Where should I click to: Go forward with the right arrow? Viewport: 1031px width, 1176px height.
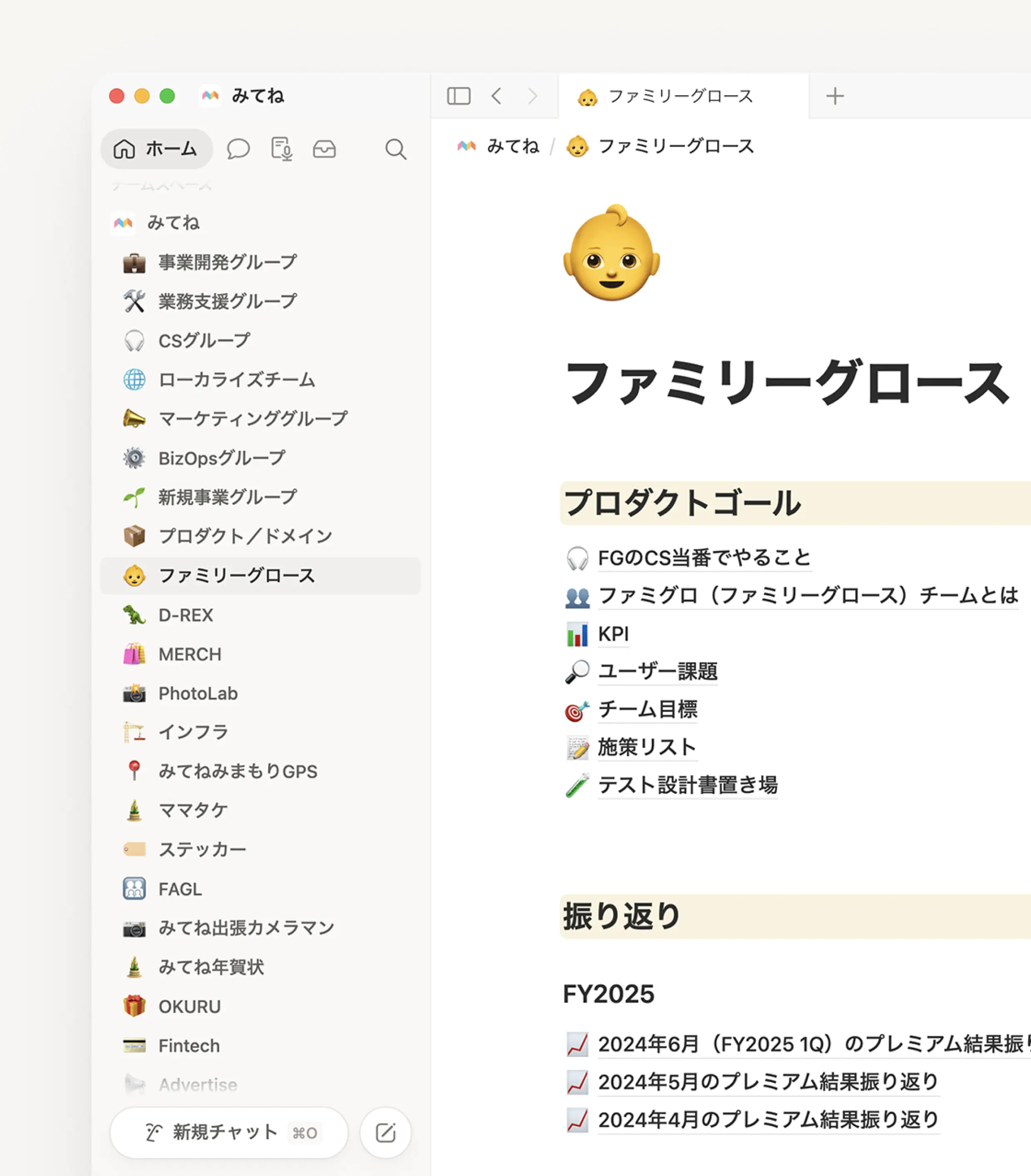click(533, 96)
